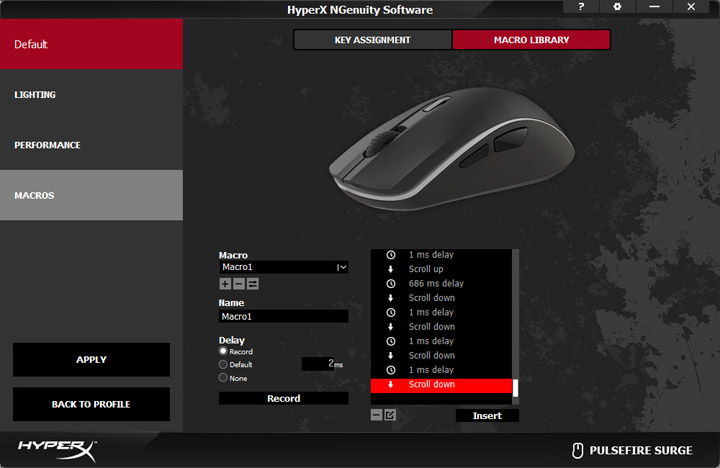The image size is (720, 468).
Task: Click the clock icon beside 686 ms delay
Action: pyautogui.click(x=391, y=283)
